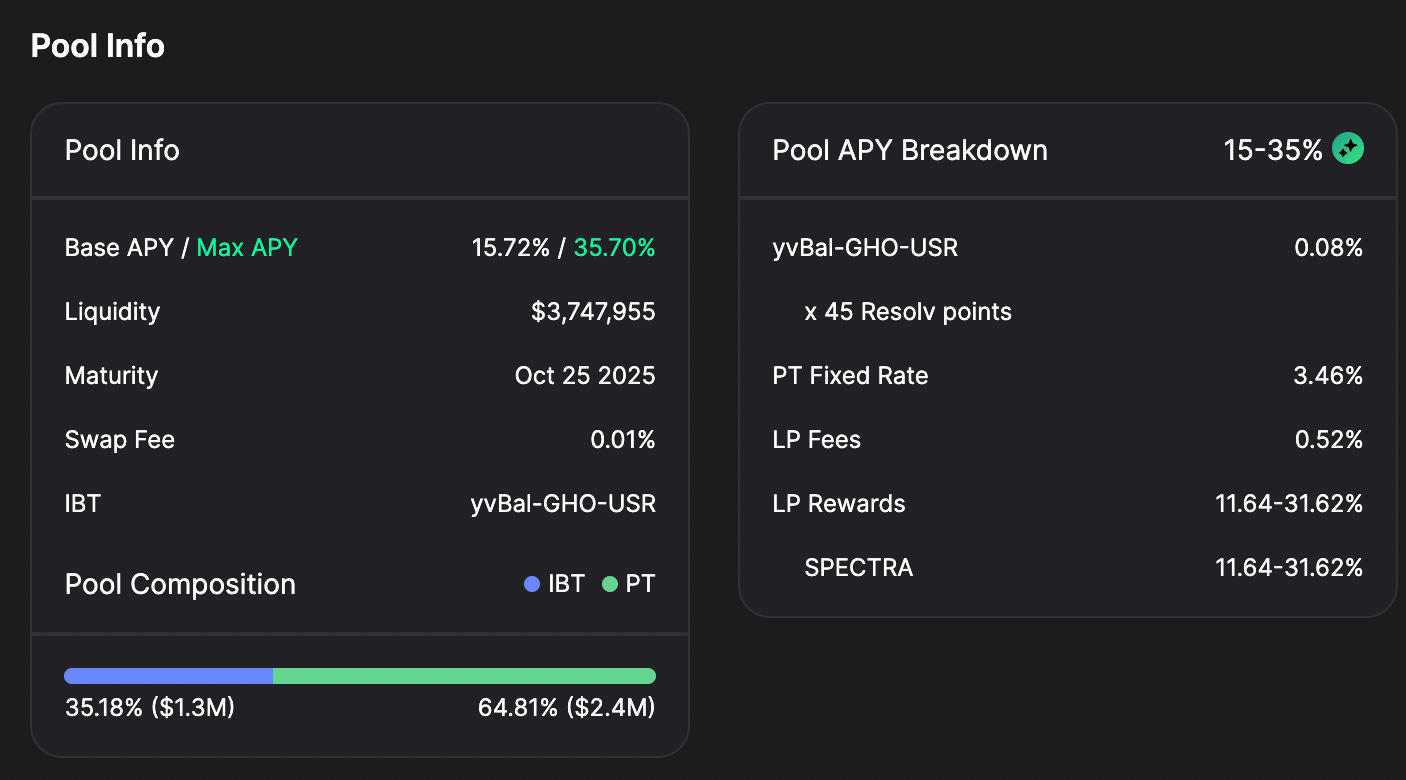Click the Maturity date Oct 25 2025
The width and height of the screenshot is (1406, 780).
tap(585, 376)
